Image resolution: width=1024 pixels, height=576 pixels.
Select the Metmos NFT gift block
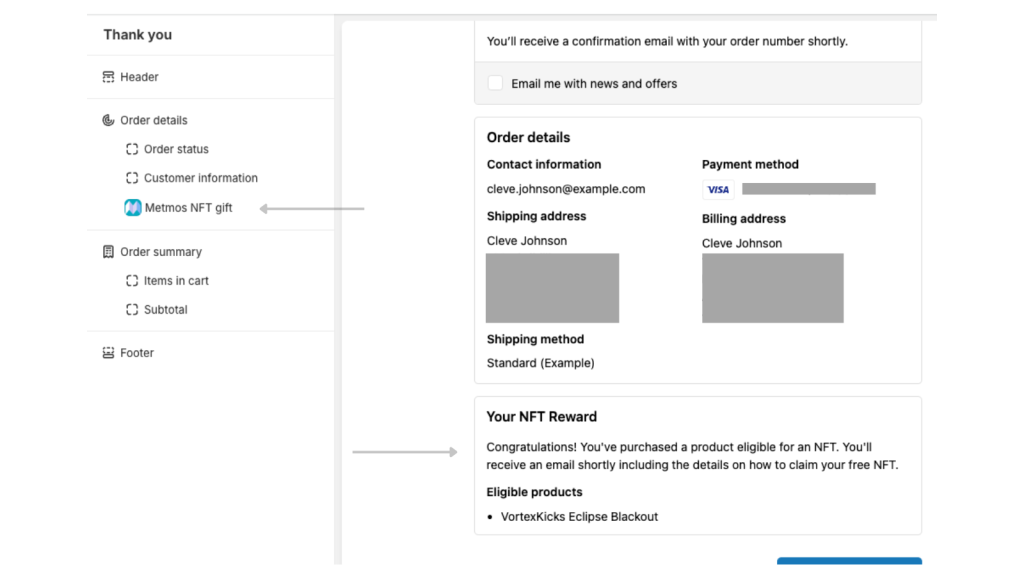pos(189,208)
